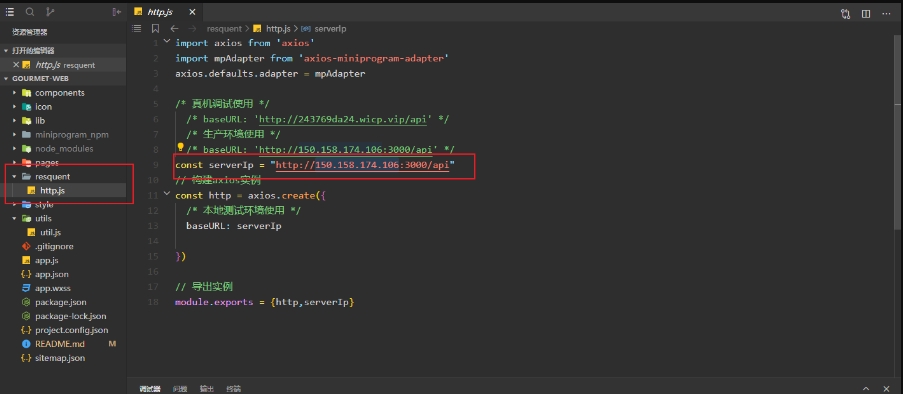Viewport: 903px width, 394px height.
Task: Open the commented URL link on line 8
Action: (x=346, y=150)
